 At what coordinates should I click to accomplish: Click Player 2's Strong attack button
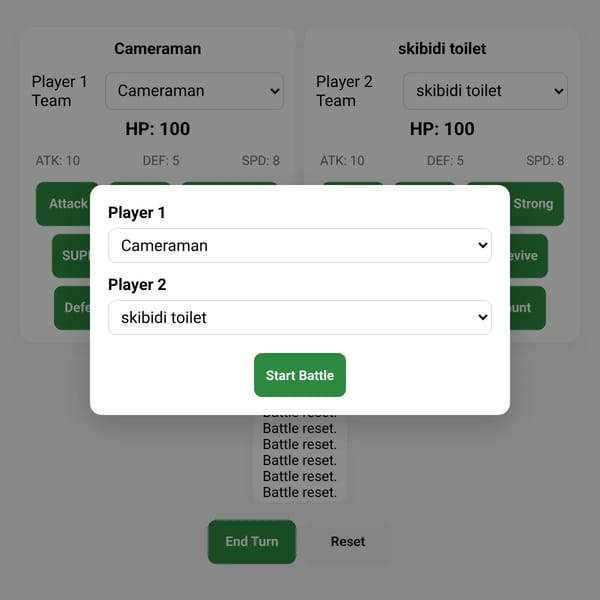click(x=536, y=204)
